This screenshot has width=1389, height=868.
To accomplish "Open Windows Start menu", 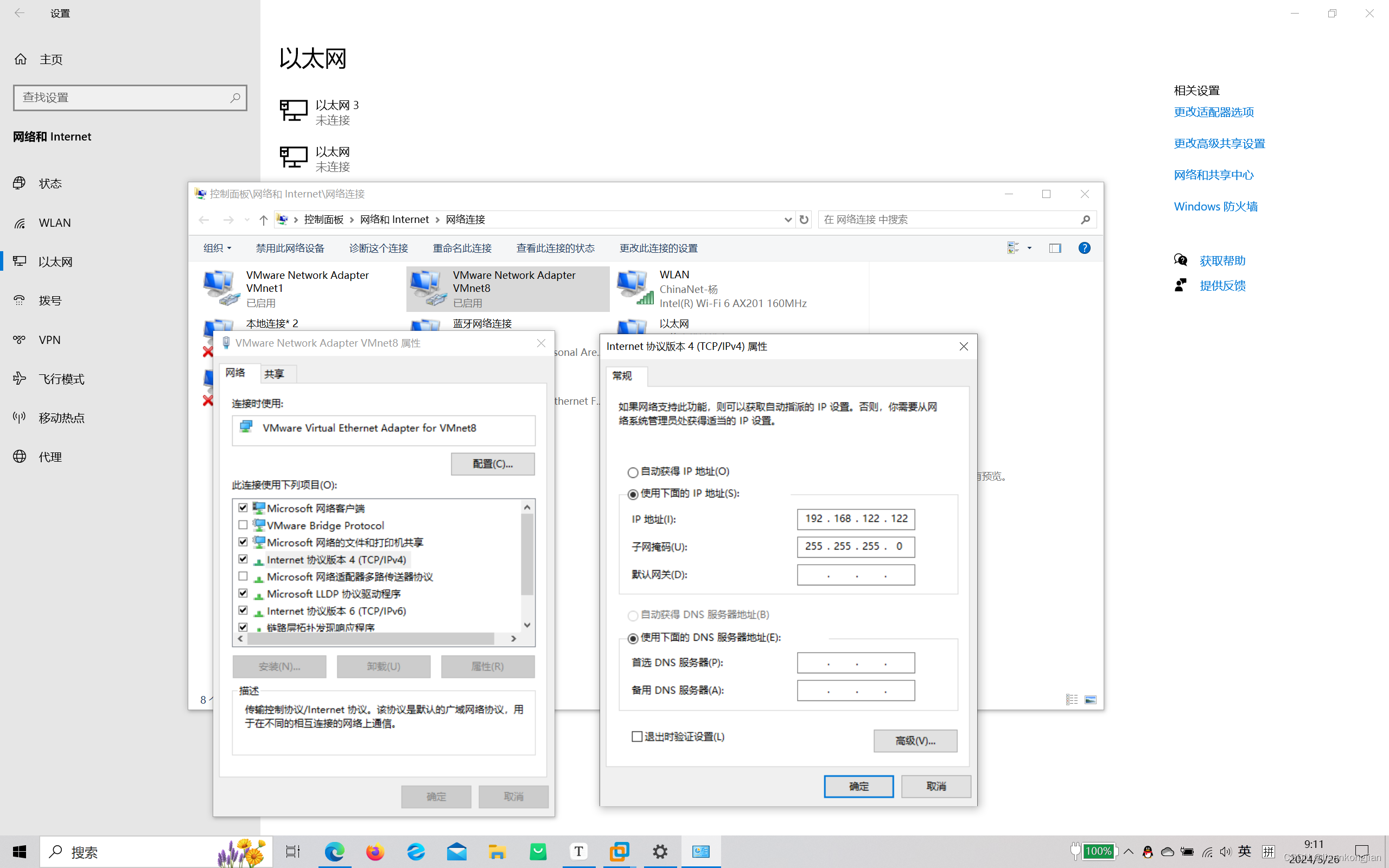I will (x=20, y=852).
